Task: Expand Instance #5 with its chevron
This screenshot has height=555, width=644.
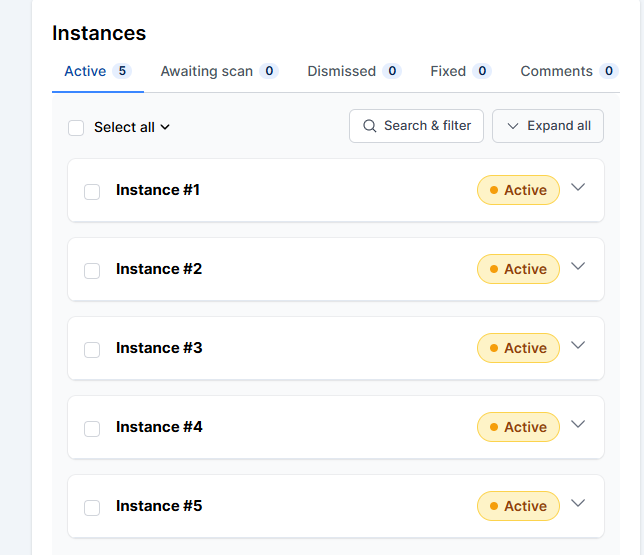Action: [578, 503]
